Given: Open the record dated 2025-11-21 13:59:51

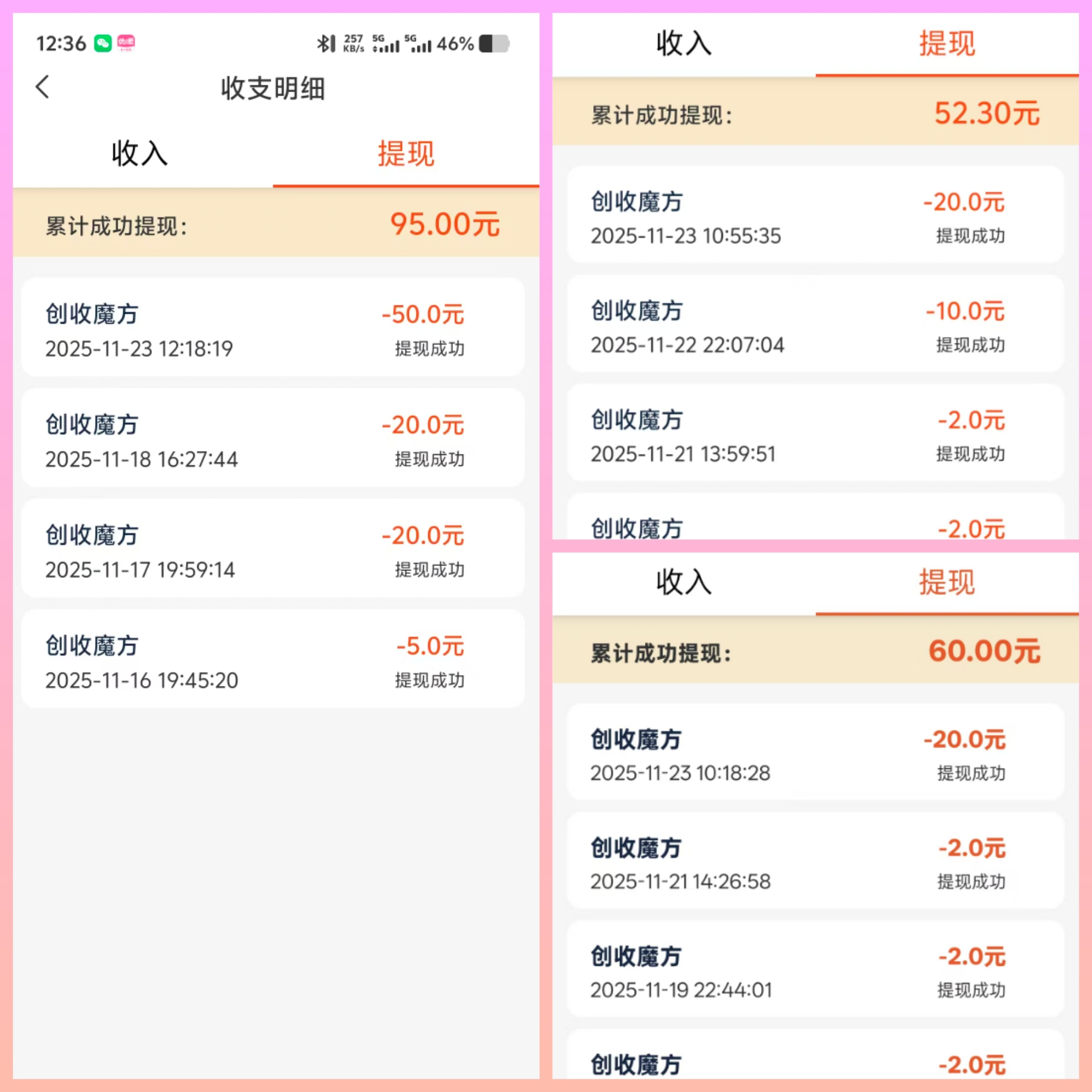Looking at the screenshot, I should pyautogui.click(x=815, y=435).
